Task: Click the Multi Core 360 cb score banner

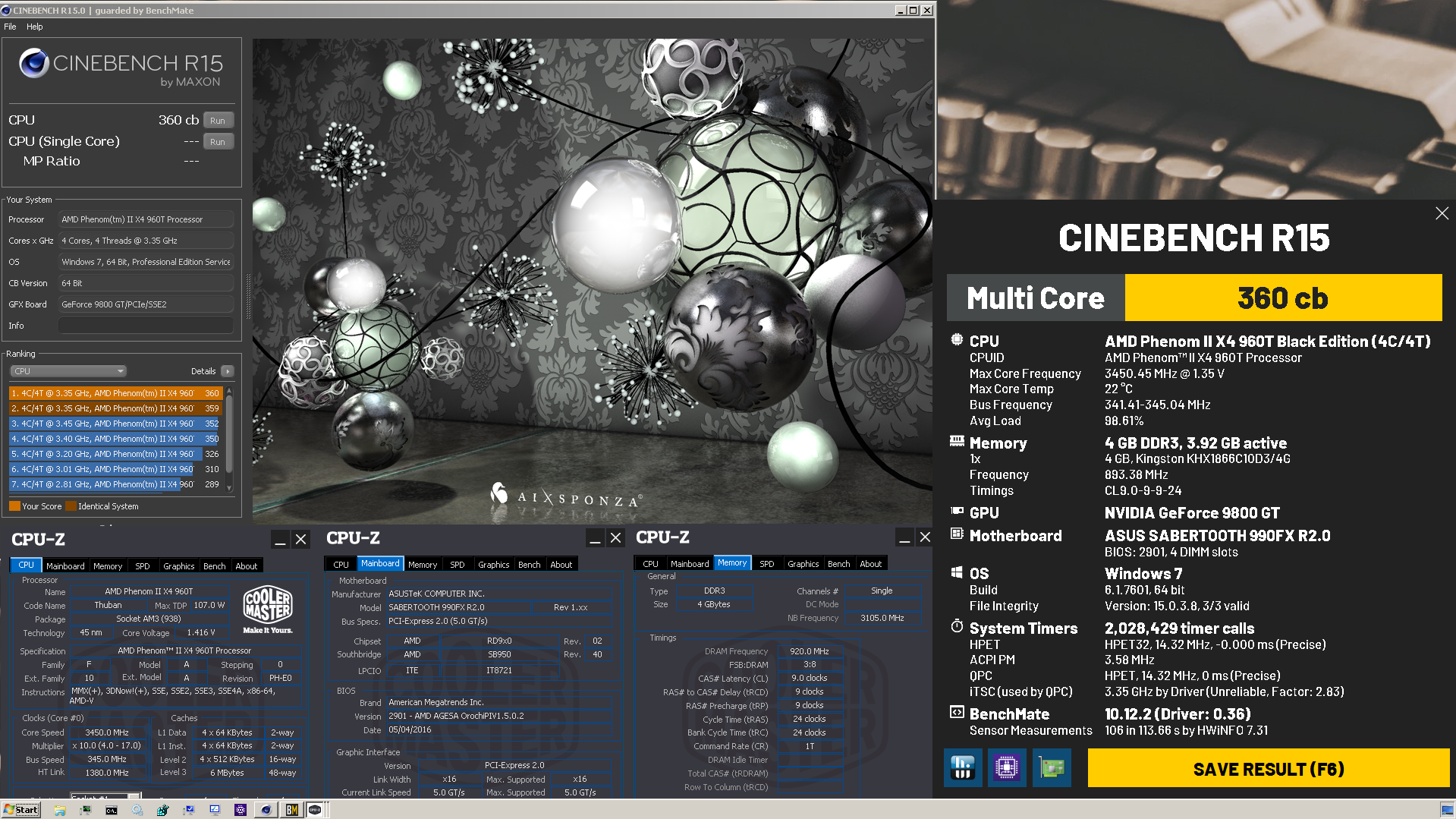Action: click(1194, 298)
